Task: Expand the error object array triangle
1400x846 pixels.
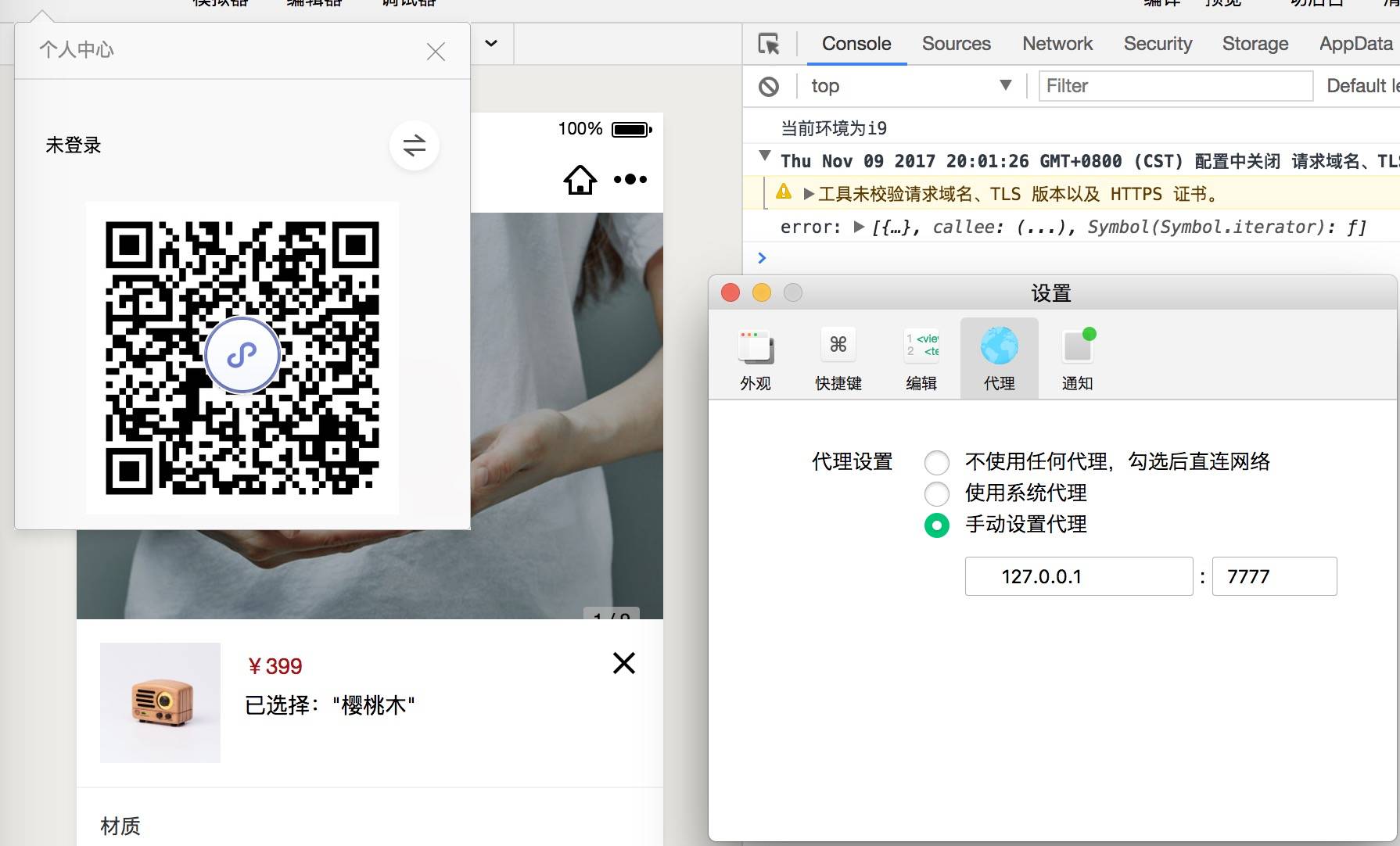Action: [x=859, y=227]
